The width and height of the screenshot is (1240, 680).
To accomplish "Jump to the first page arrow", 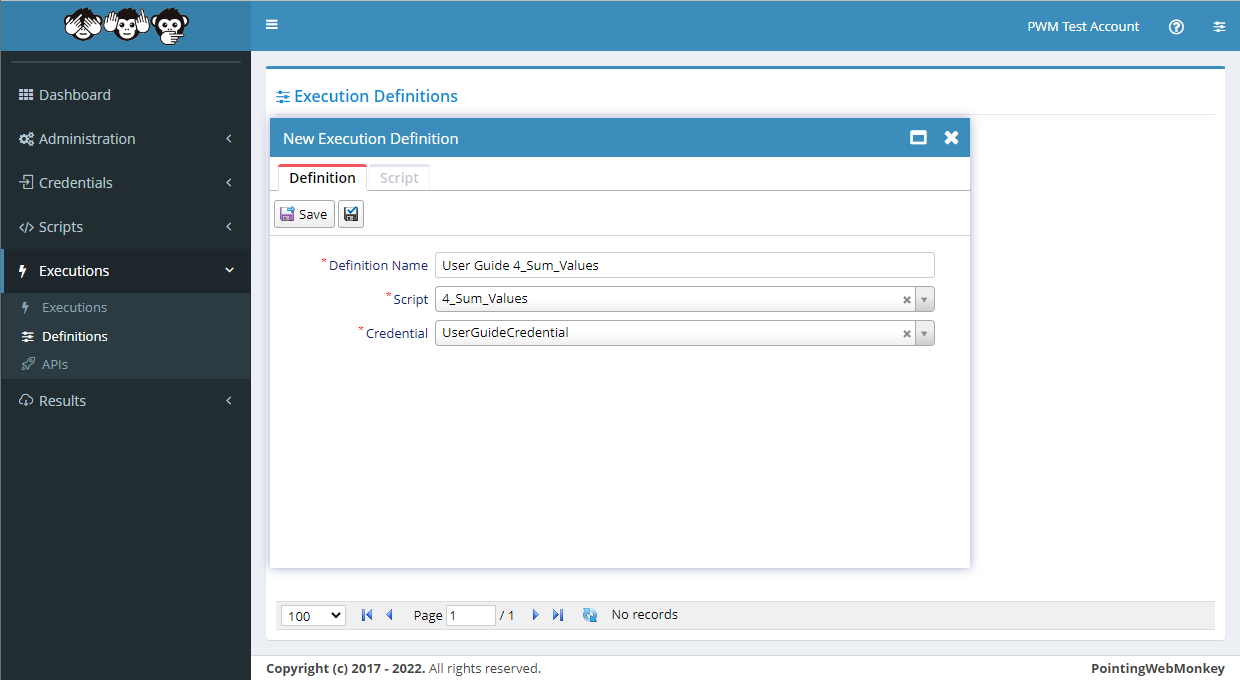I will [367, 615].
